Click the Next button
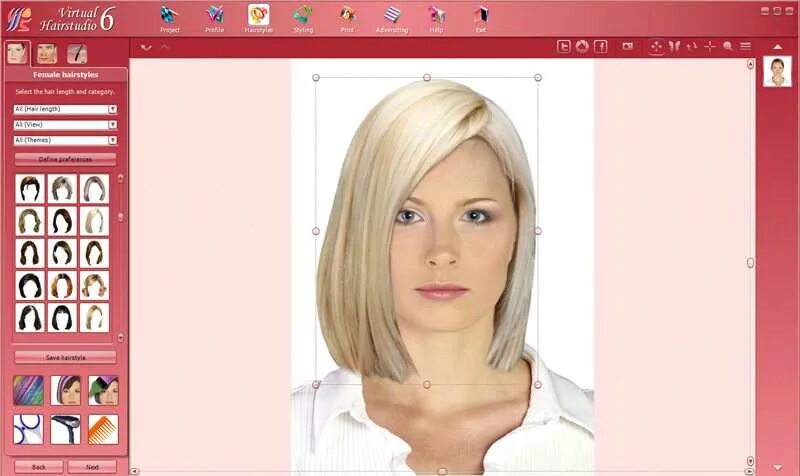The height and width of the screenshot is (476, 800). click(92, 467)
